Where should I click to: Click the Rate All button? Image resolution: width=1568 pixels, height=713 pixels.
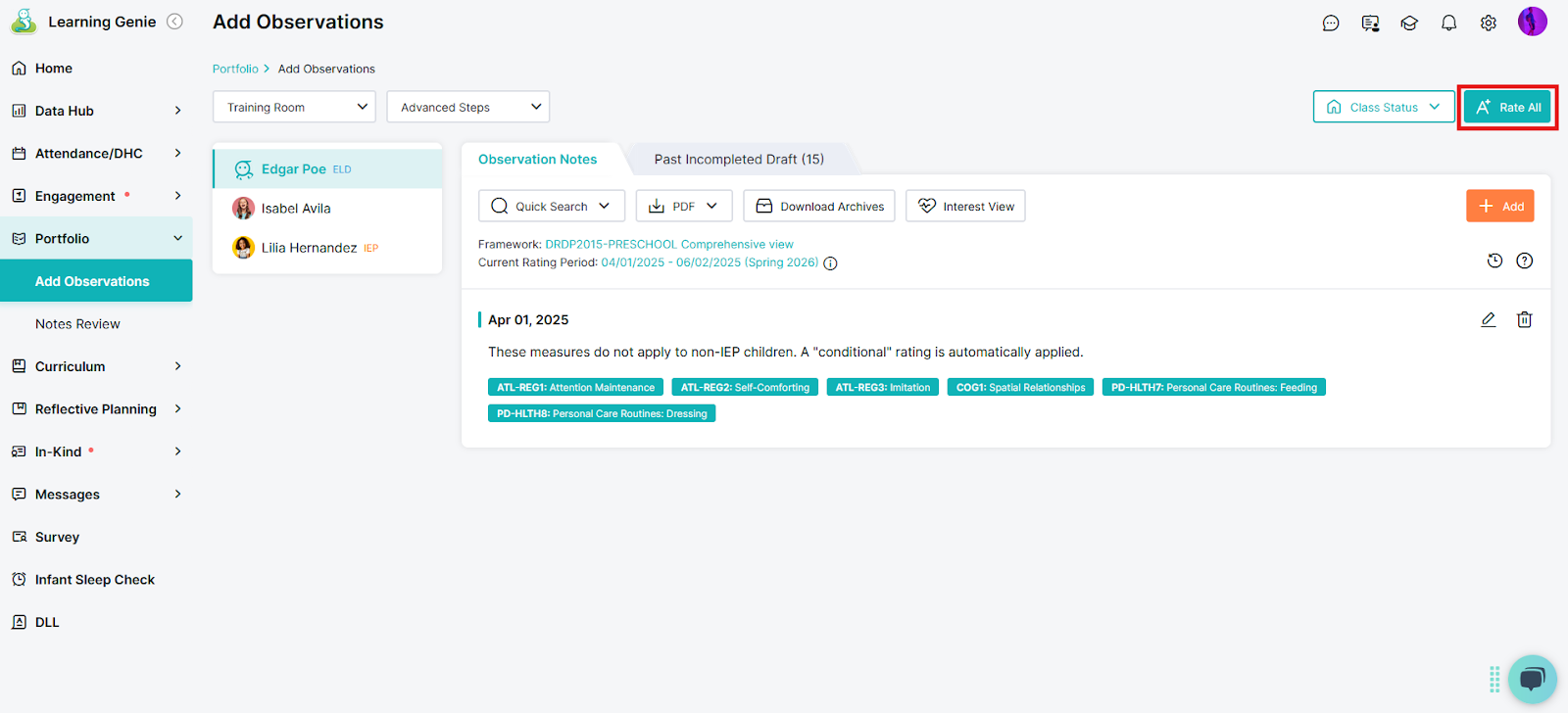pos(1507,107)
